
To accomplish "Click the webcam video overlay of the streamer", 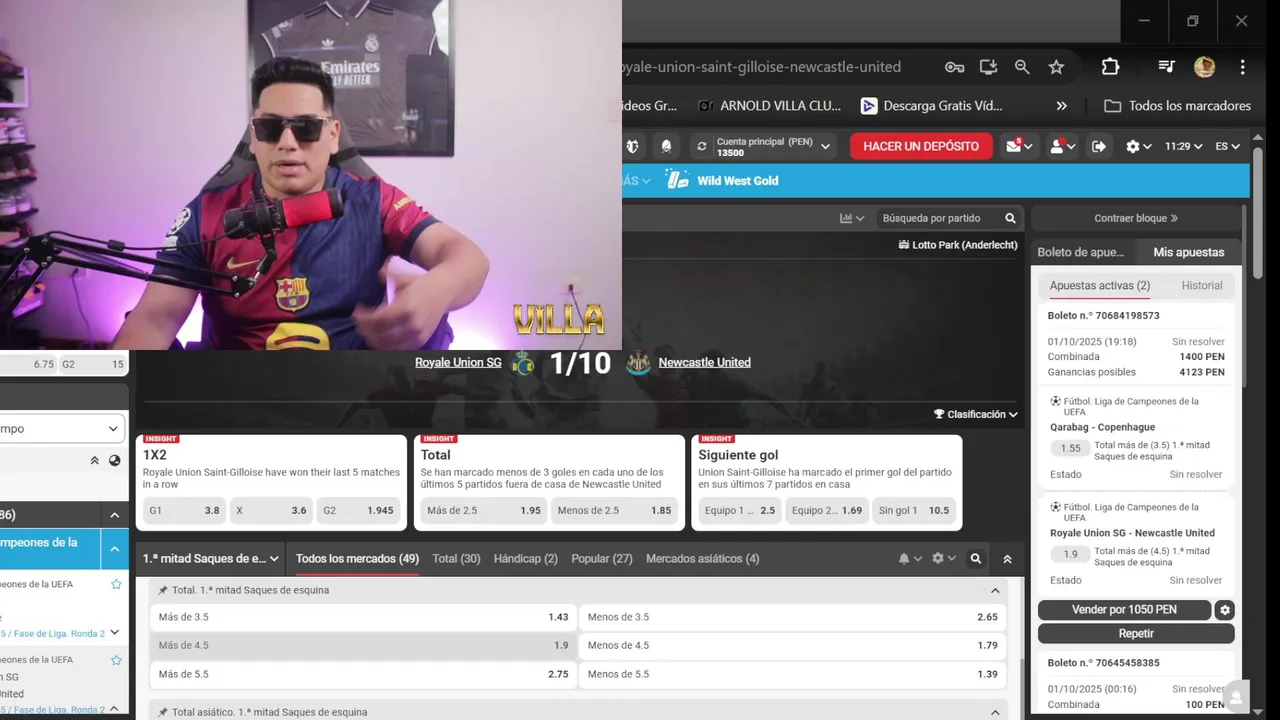I will tap(310, 175).
